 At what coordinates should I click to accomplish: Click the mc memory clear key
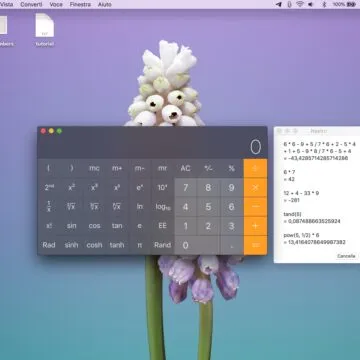coord(94,168)
